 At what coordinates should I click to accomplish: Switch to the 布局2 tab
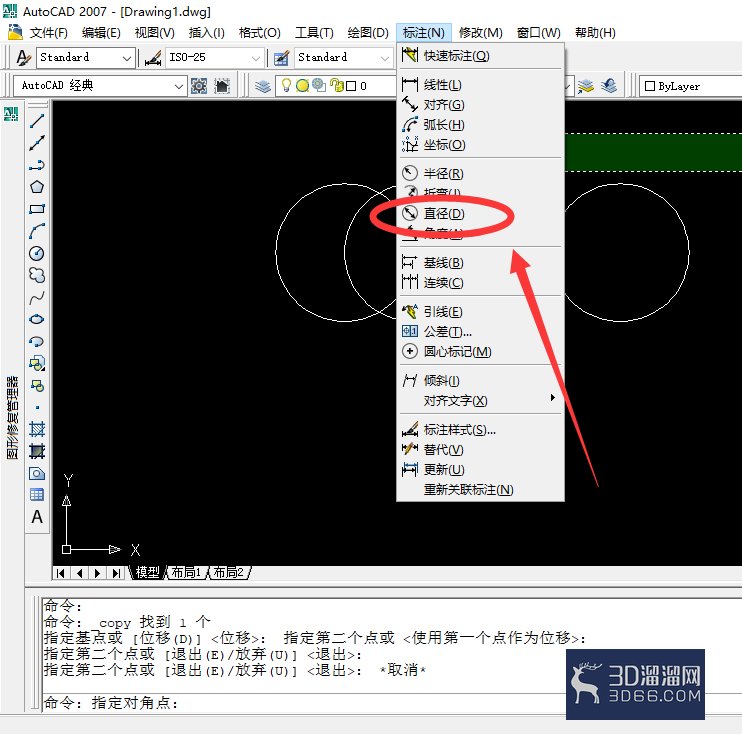[229, 573]
